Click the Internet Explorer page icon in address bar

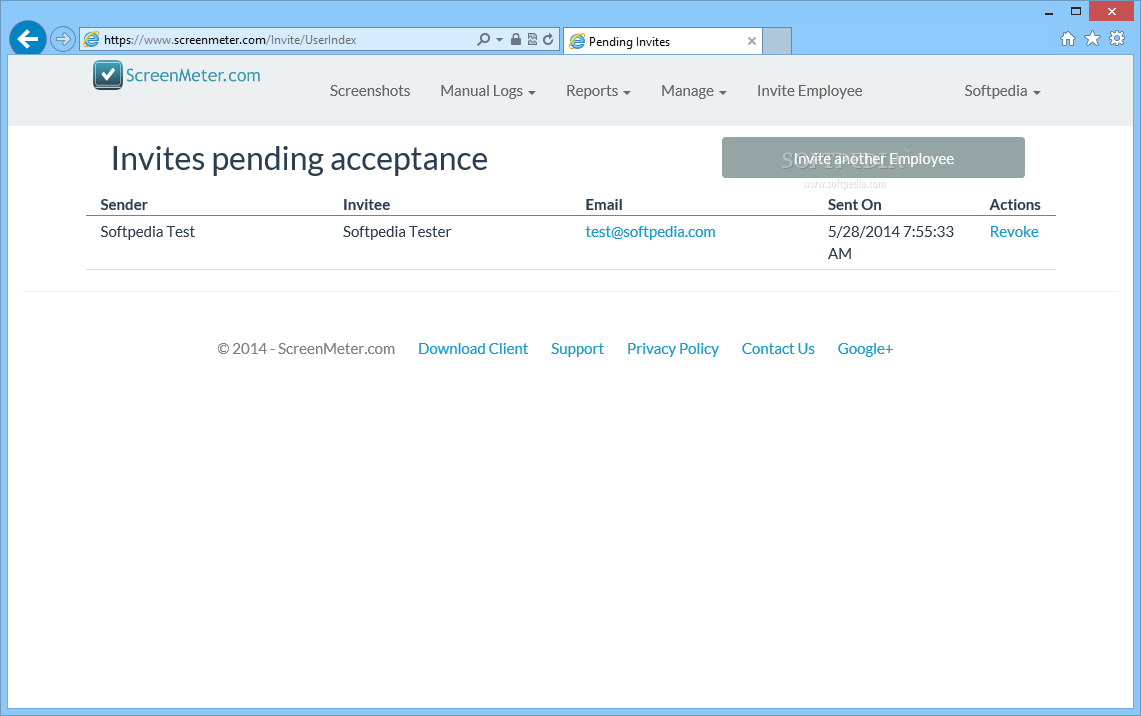point(91,39)
